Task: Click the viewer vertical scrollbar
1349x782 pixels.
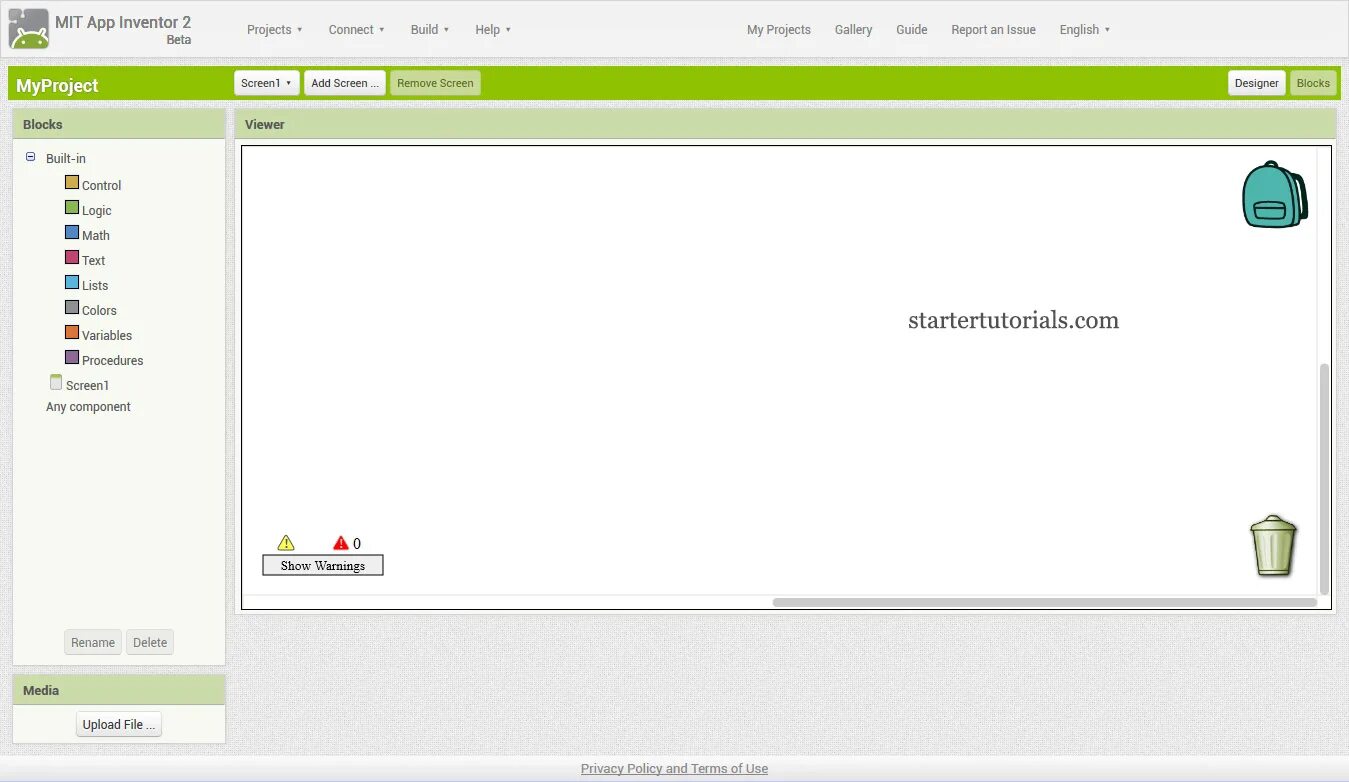Action: click(x=1325, y=478)
